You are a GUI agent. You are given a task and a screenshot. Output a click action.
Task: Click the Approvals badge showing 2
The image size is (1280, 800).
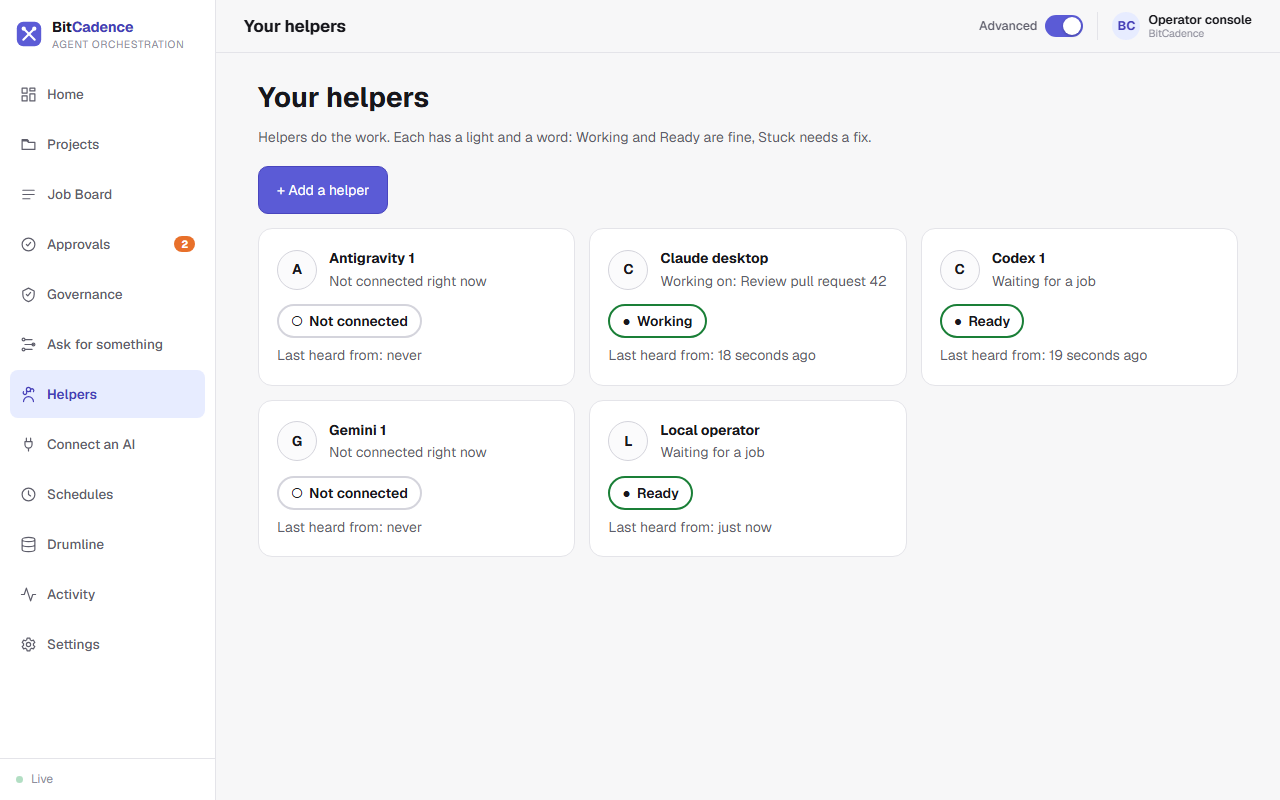pyautogui.click(x=184, y=244)
